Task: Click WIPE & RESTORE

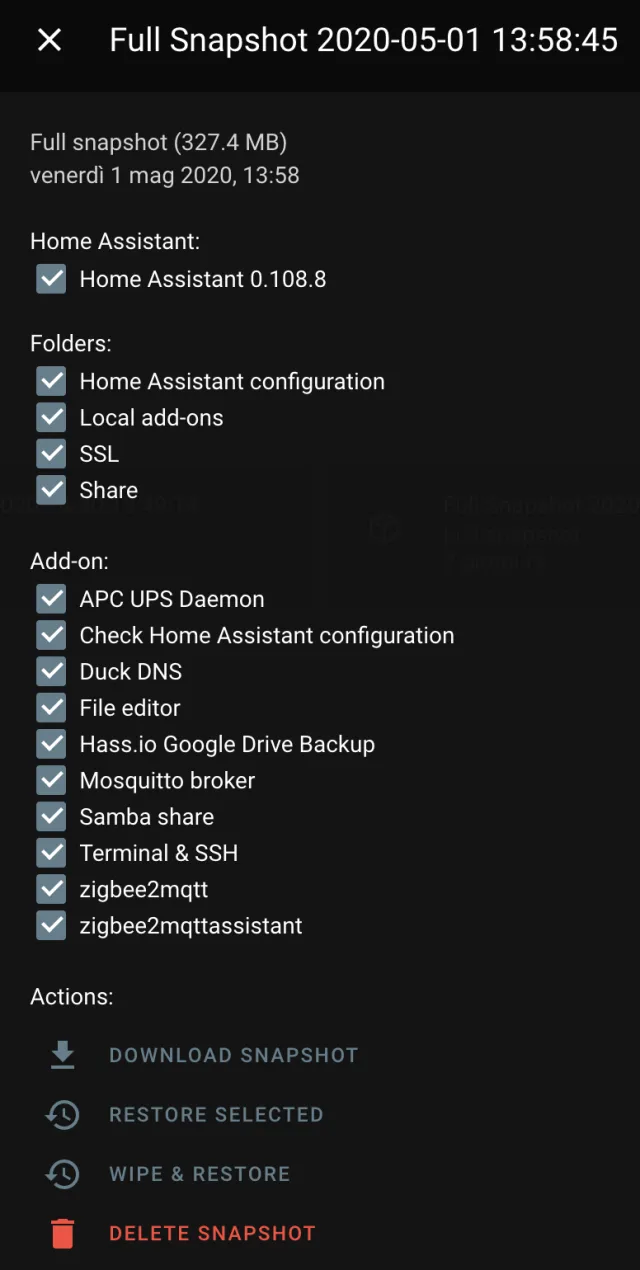Action: pyautogui.click(x=199, y=1174)
